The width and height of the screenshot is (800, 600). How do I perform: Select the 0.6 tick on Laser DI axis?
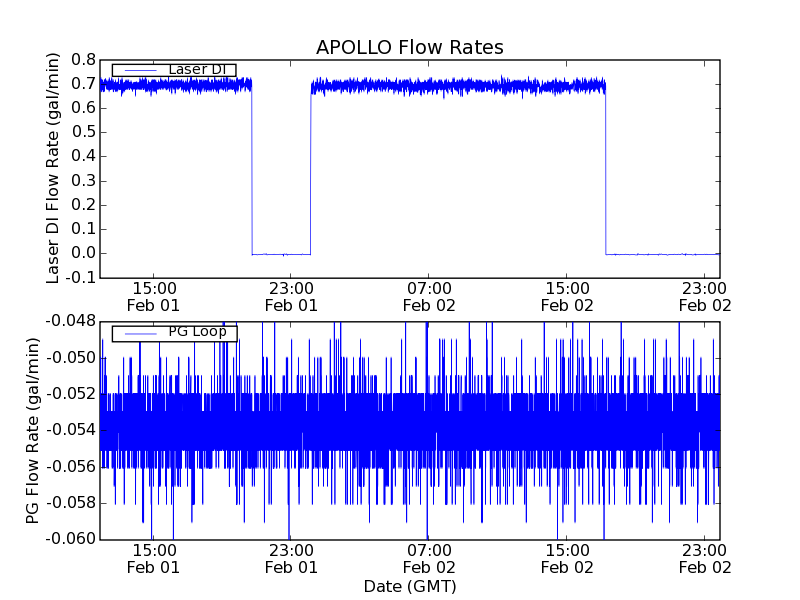tap(83, 108)
